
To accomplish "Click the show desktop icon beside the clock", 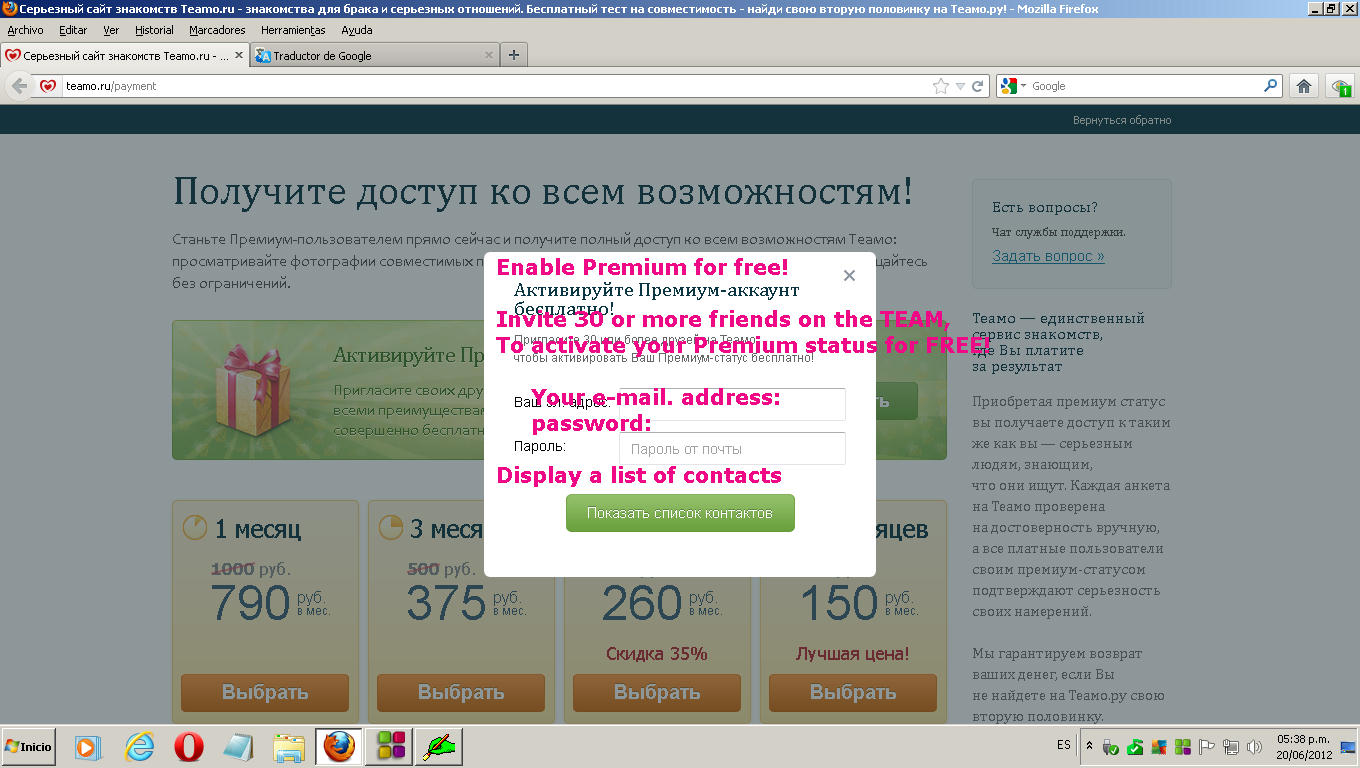I will [1348, 747].
